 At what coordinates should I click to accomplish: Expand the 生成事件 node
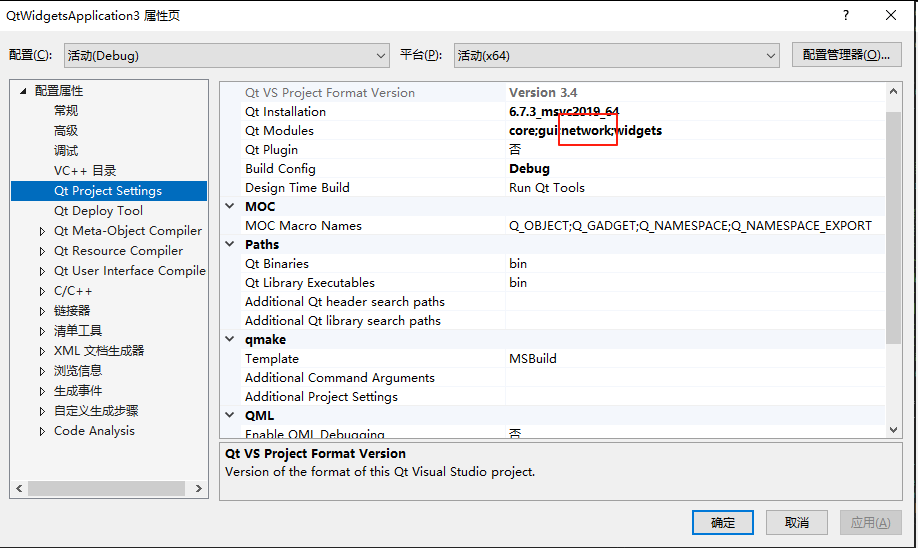(x=42, y=391)
